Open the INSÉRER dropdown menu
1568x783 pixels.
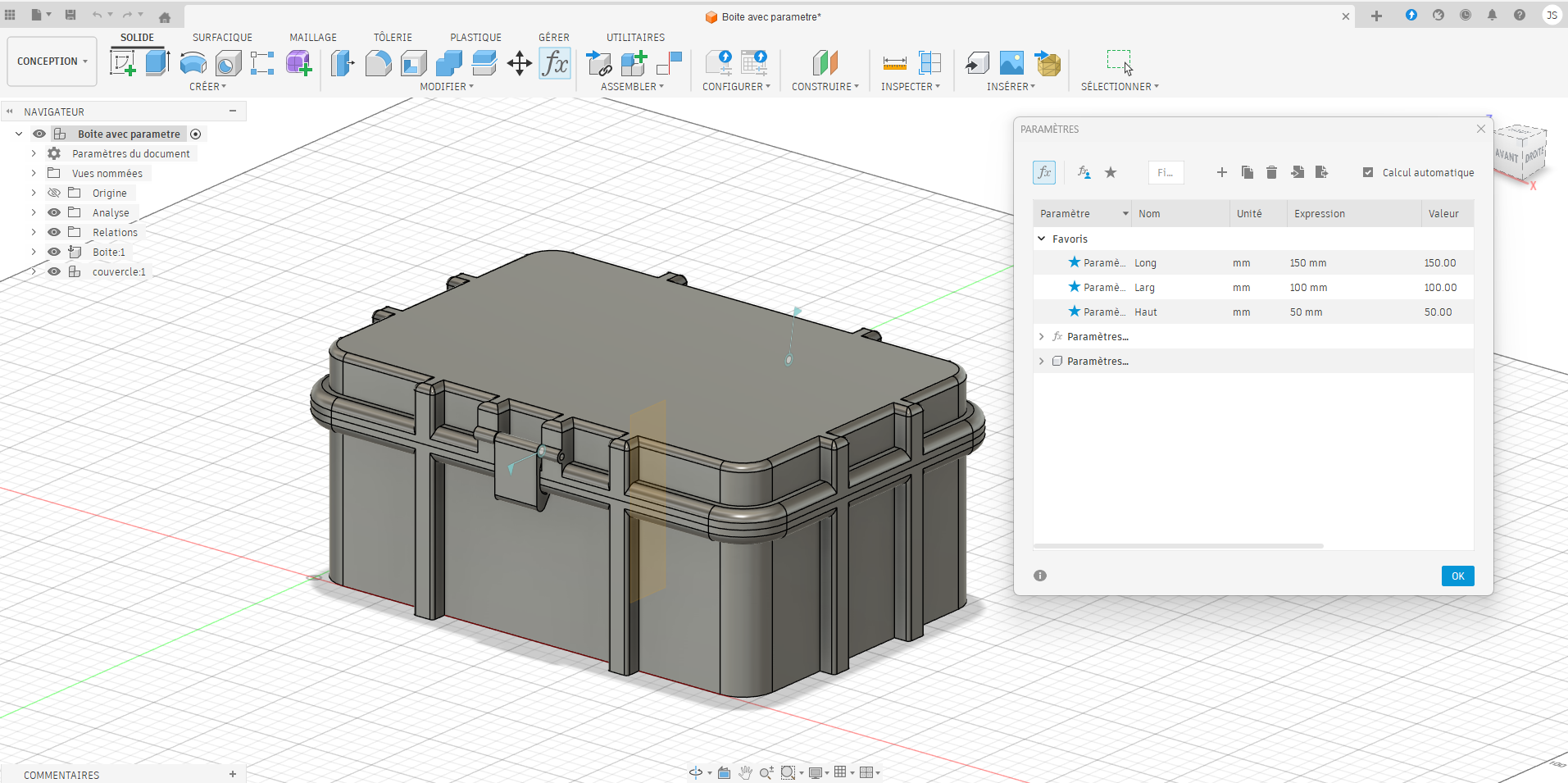click(1011, 86)
